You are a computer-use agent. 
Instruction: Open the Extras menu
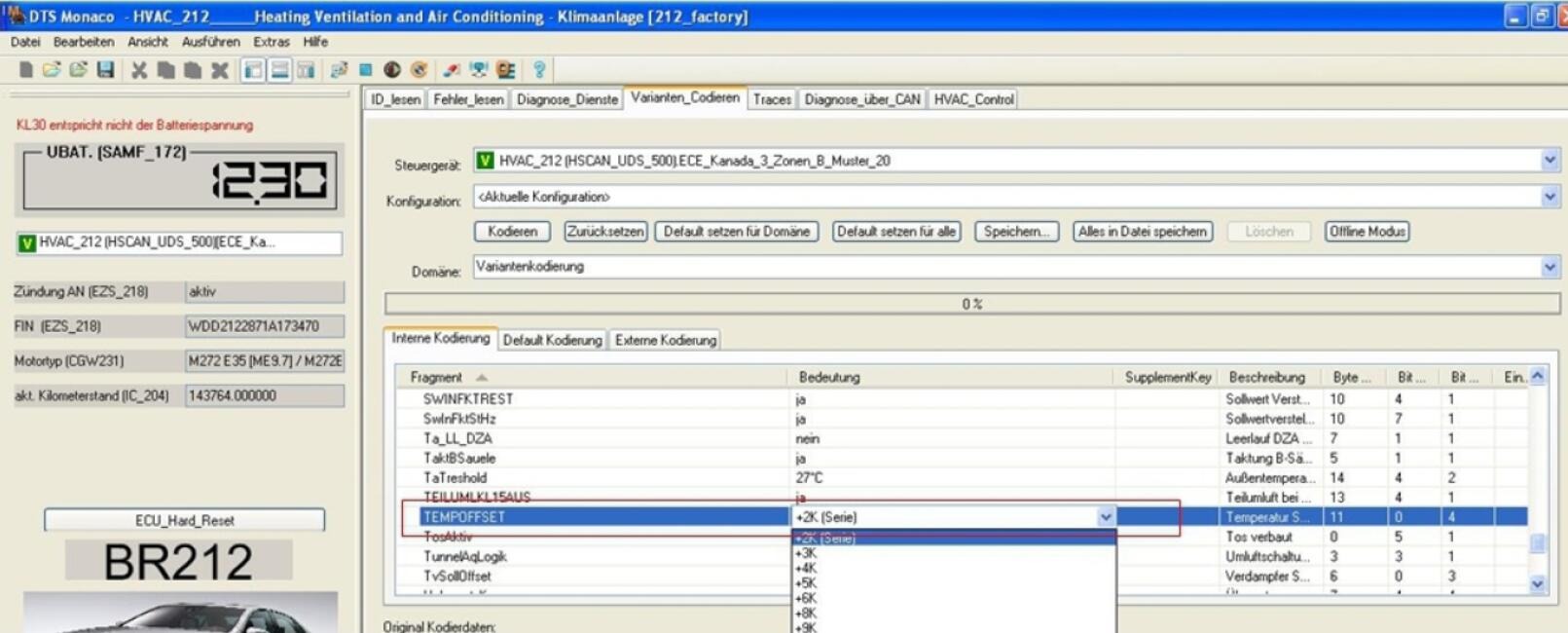click(271, 42)
